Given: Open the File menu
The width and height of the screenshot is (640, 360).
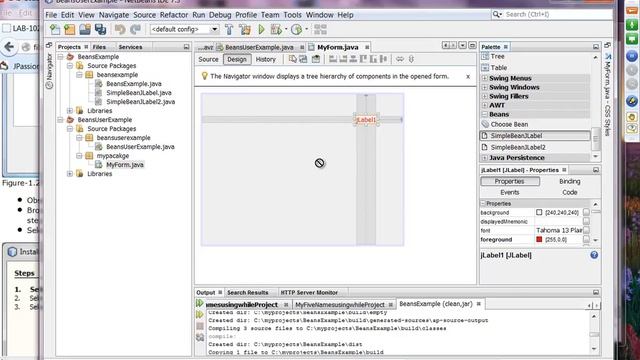Looking at the screenshot, I should click(x=51, y=15).
